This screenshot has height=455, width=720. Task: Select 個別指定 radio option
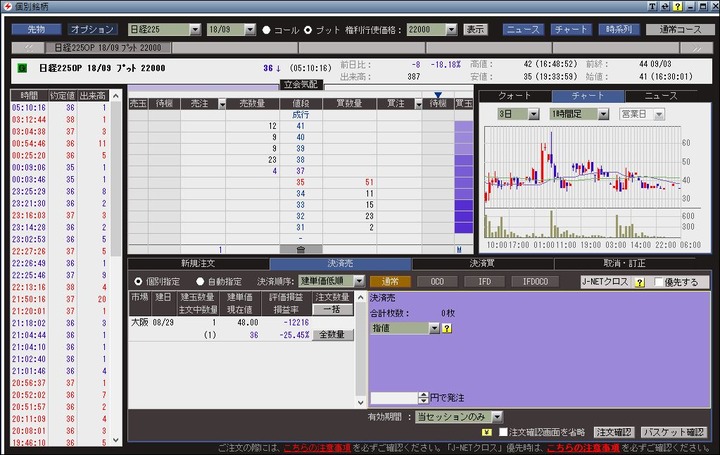click(x=138, y=281)
